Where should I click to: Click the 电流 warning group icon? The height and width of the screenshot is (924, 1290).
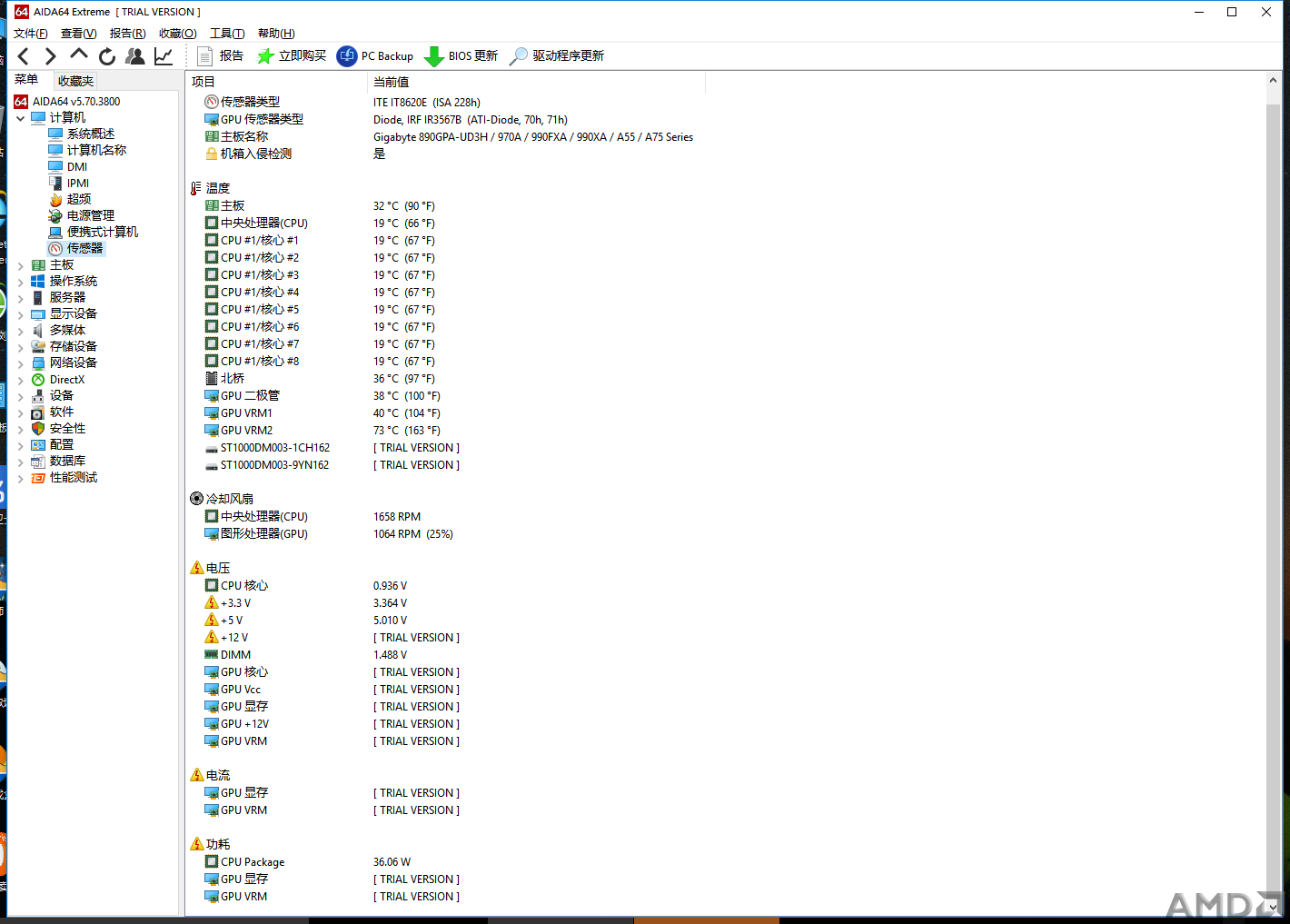(x=197, y=775)
